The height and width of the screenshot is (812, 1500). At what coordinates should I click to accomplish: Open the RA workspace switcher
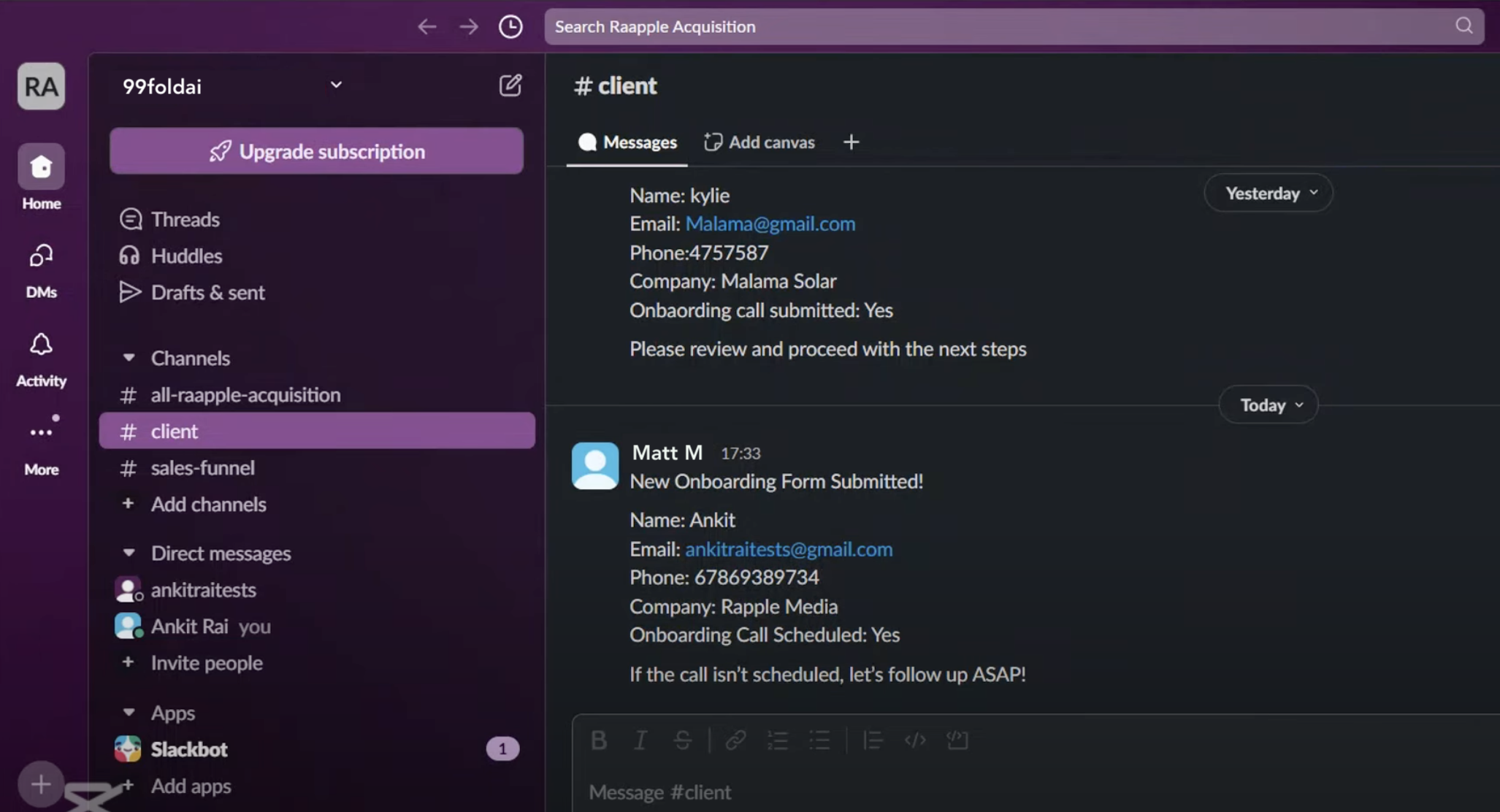tap(41, 86)
